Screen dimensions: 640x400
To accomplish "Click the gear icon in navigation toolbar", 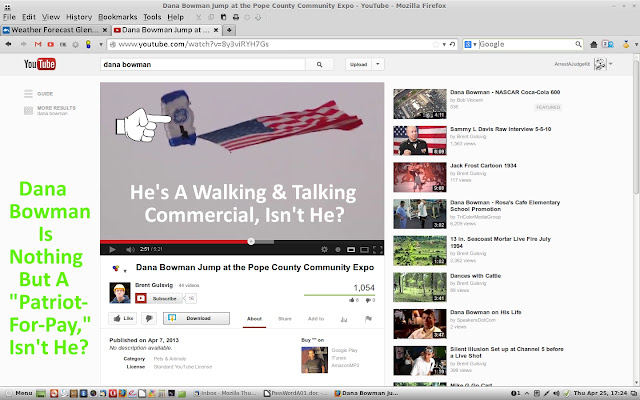I will pyautogui.click(x=76, y=44).
